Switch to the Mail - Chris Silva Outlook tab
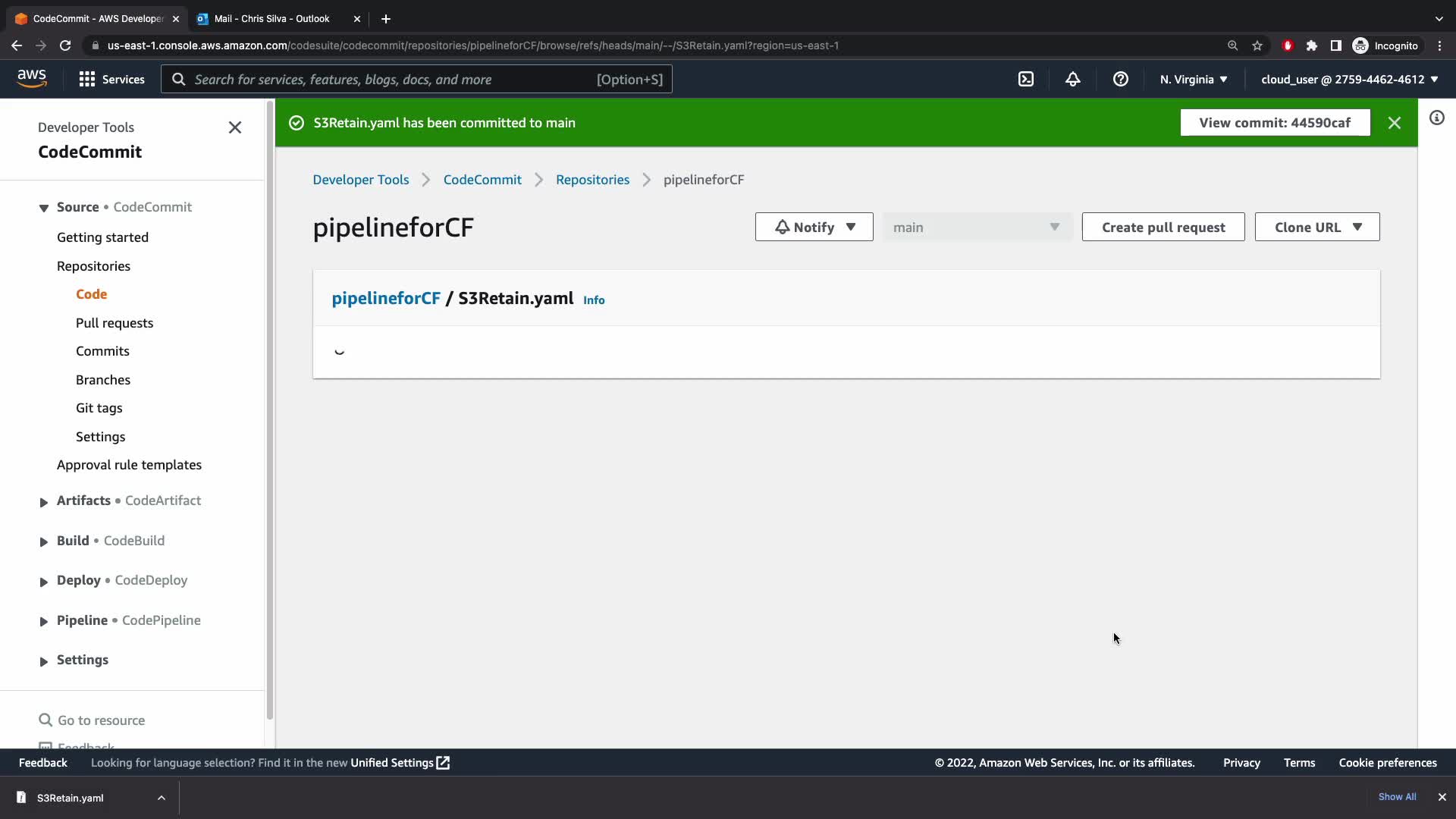This screenshot has width=1456, height=819. [271, 18]
